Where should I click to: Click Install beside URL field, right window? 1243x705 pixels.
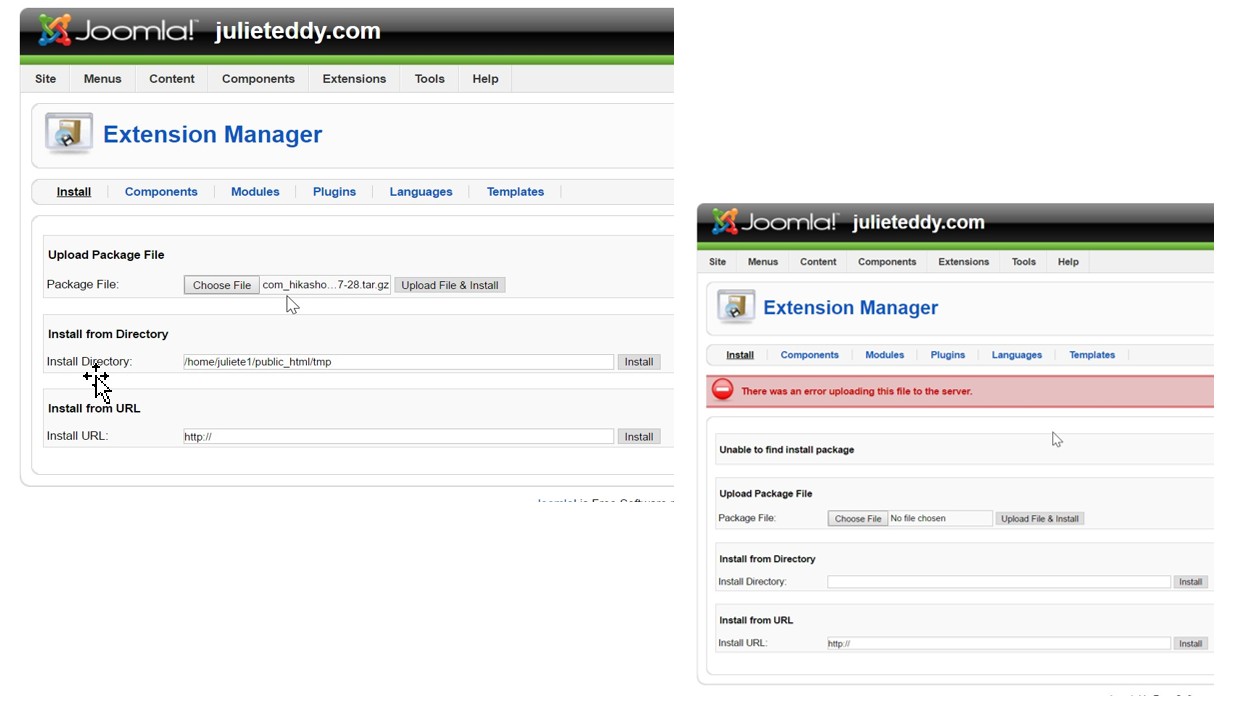1190,644
